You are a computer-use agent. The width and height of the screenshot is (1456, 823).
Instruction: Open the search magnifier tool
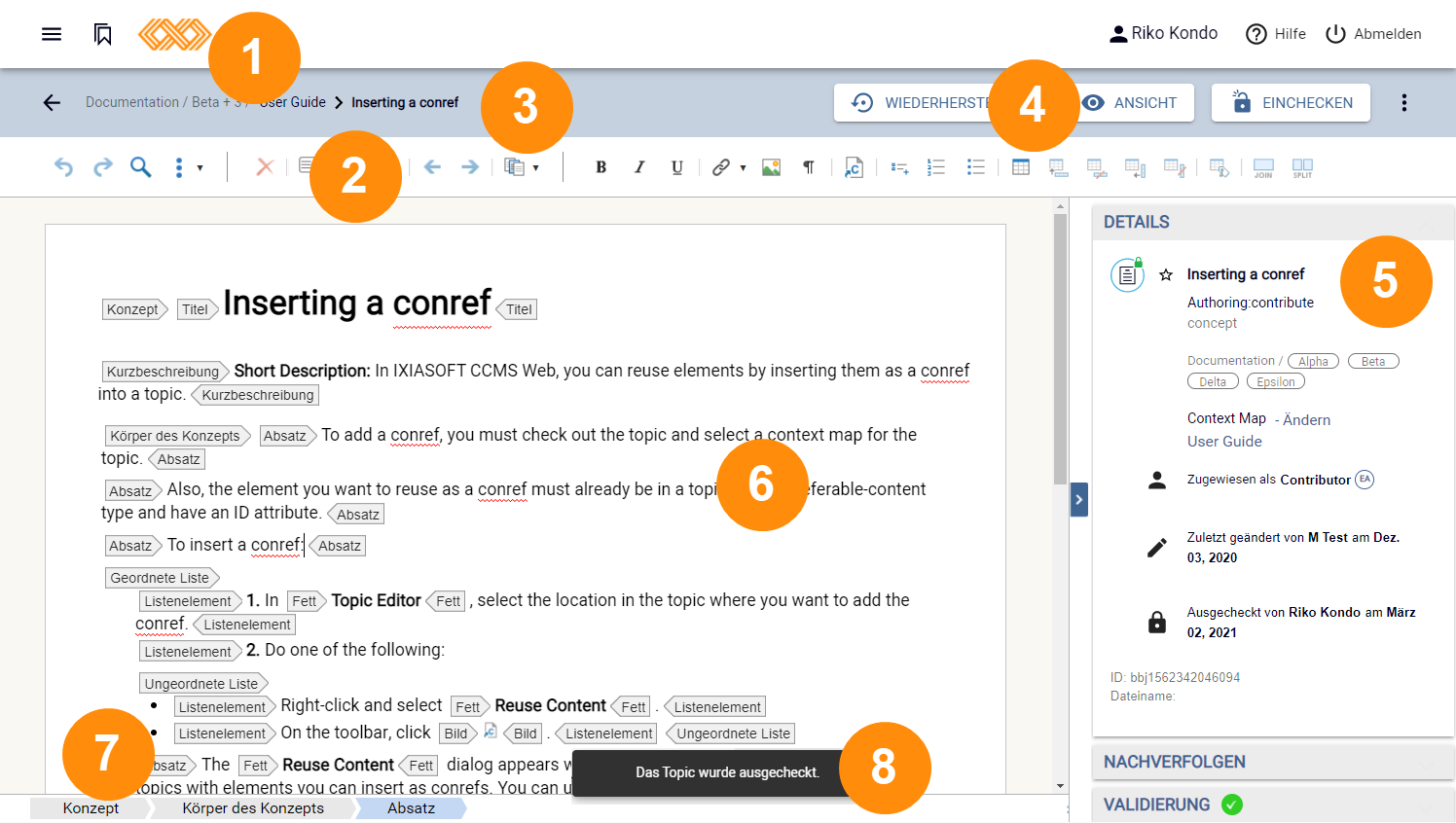point(141,167)
